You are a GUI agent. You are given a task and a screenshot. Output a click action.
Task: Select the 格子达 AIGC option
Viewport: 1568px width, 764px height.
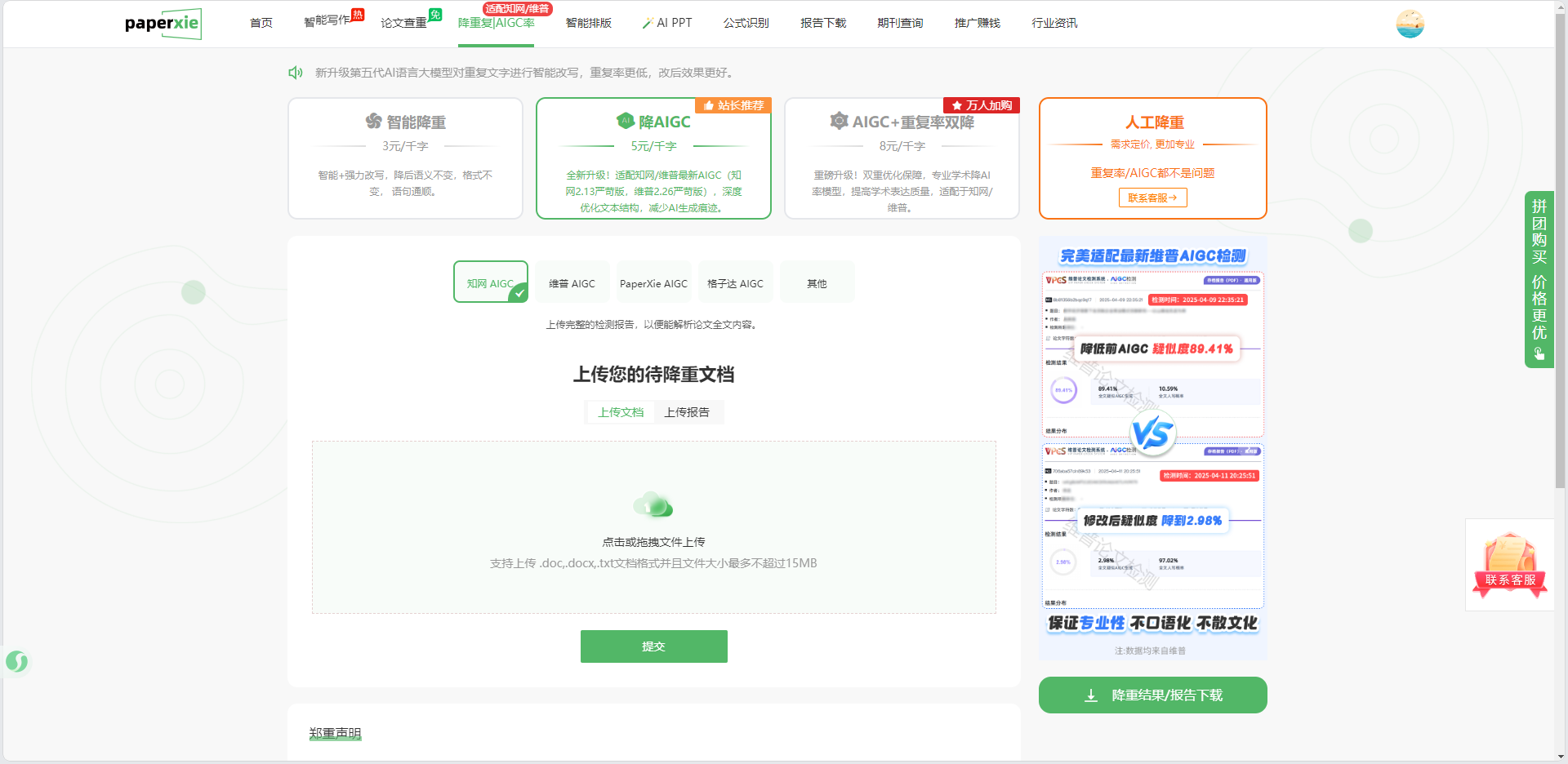click(736, 282)
